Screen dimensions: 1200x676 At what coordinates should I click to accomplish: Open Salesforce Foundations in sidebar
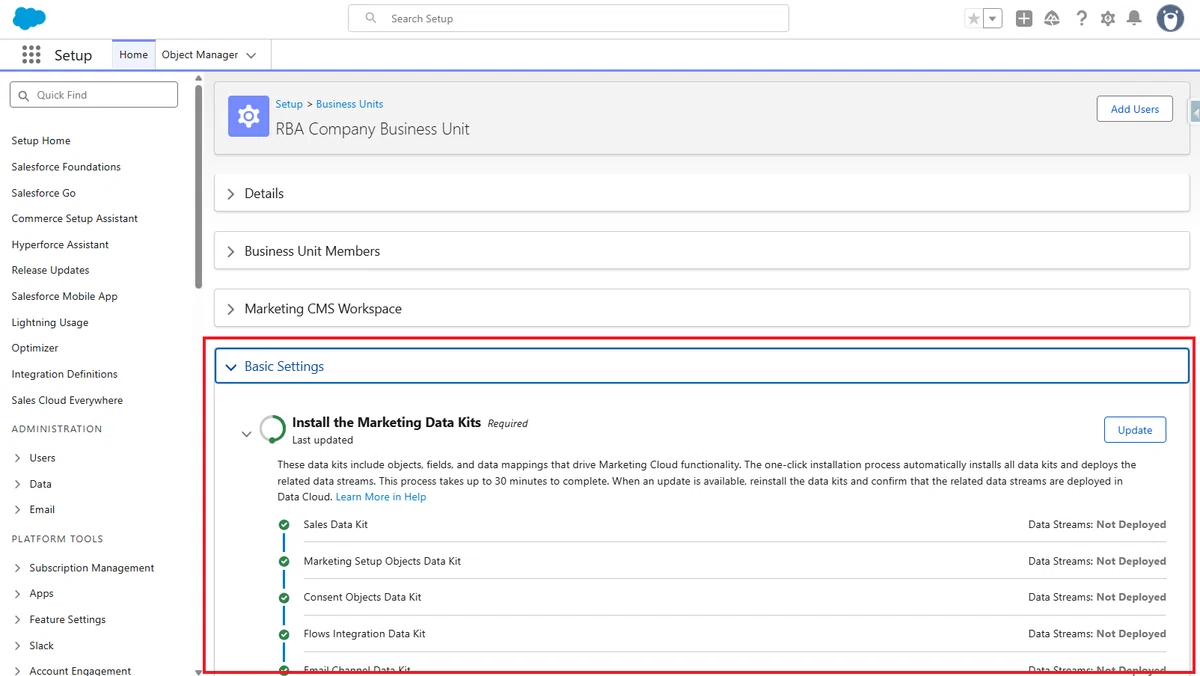click(x=66, y=167)
